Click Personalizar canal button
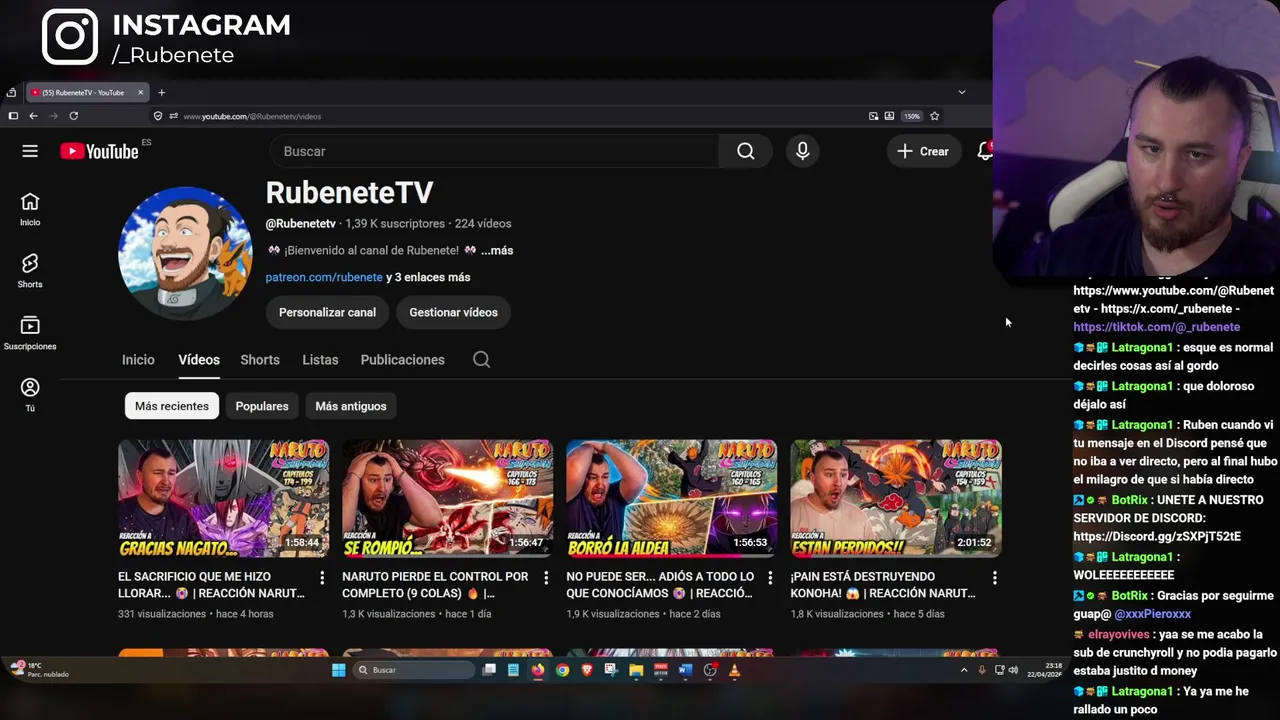This screenshot has height=720, width=1280. (x=327, y=312)
